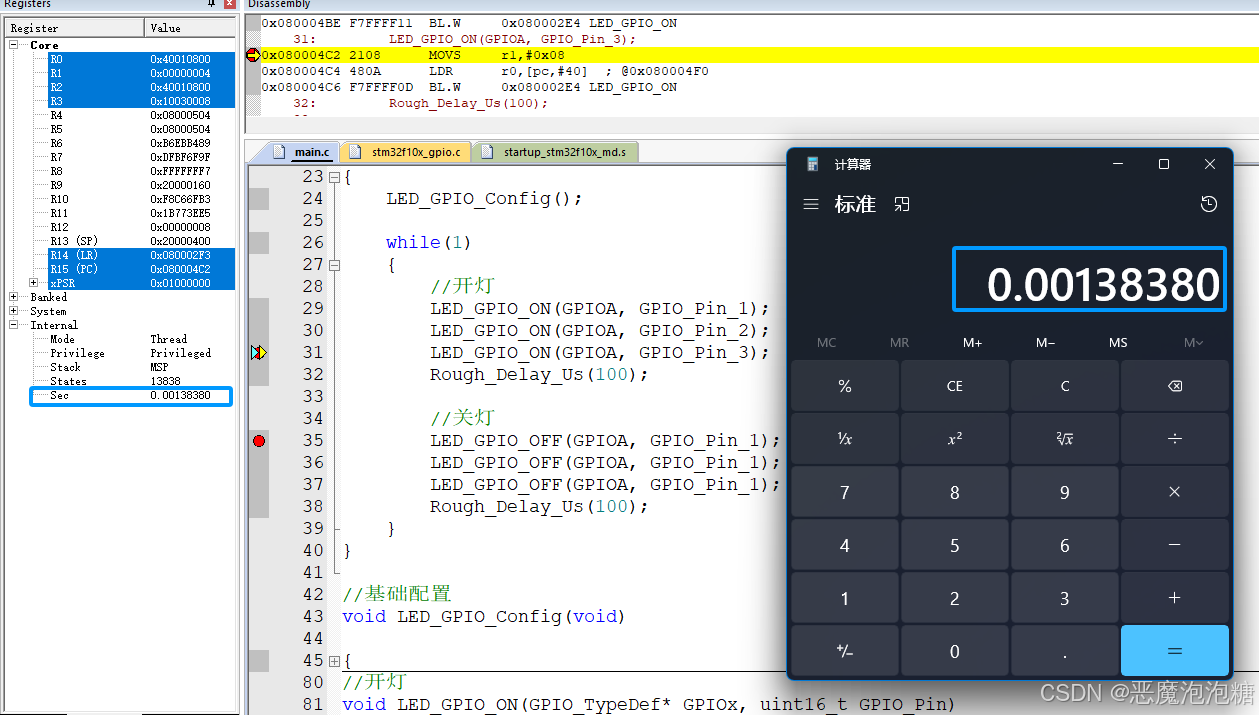
Task: Click digit 5 on Calculator keypad
Action: tap(955, 545)
